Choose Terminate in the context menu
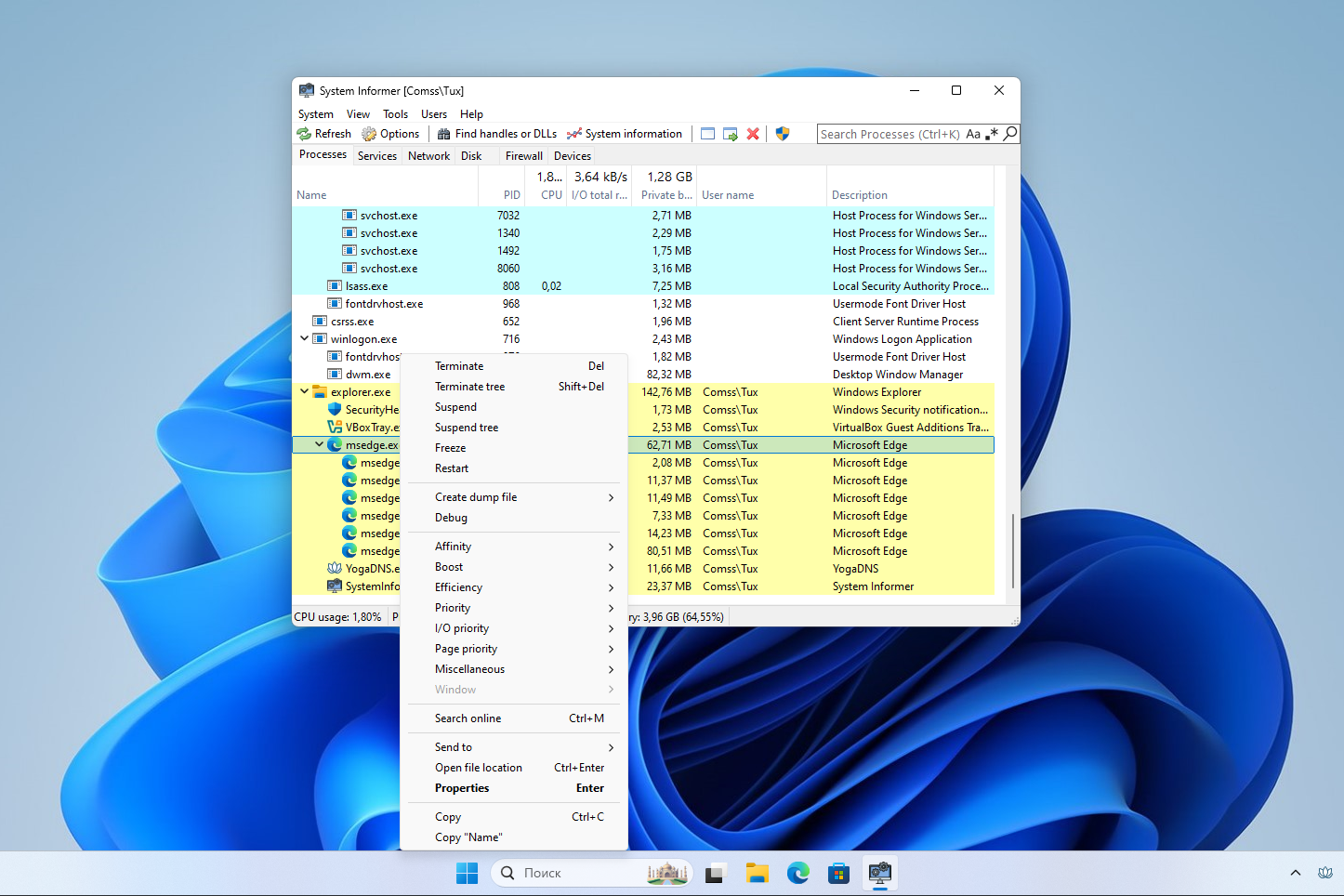The height and width of the screenshot is (896, 1344). (514, 366)
